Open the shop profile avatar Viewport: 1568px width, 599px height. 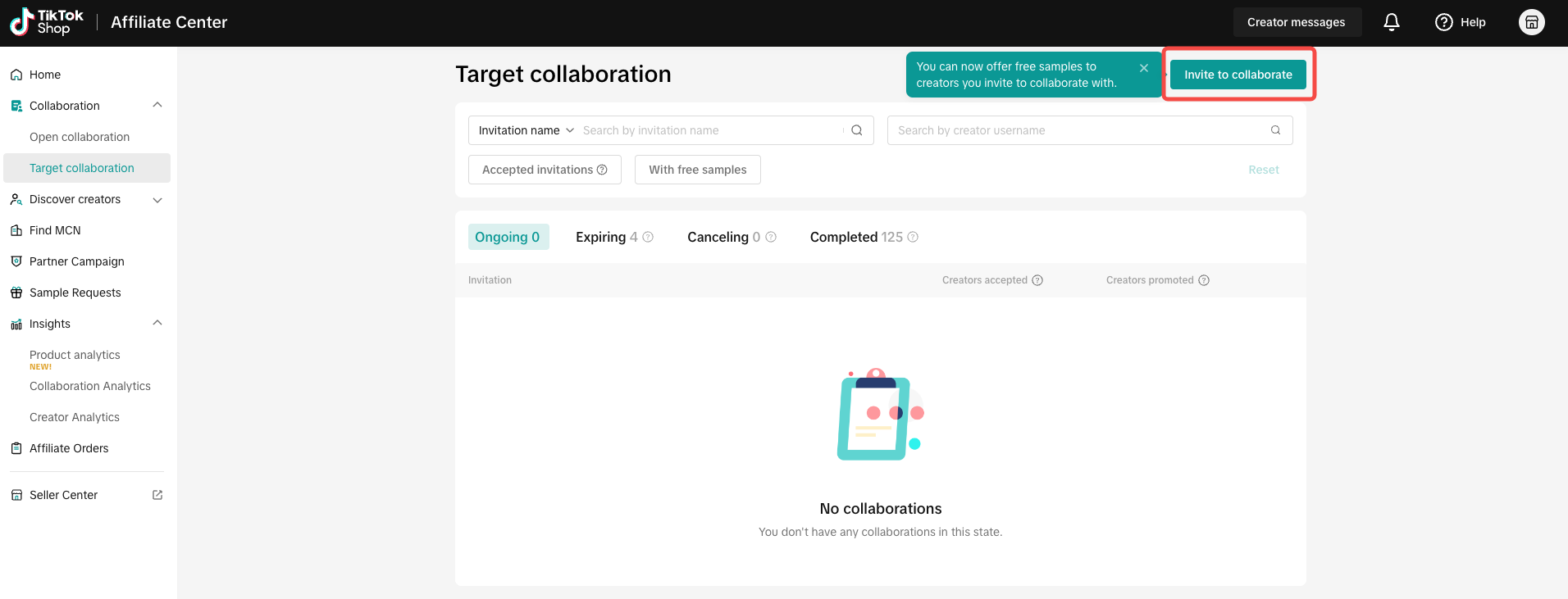click(1531, 22)
